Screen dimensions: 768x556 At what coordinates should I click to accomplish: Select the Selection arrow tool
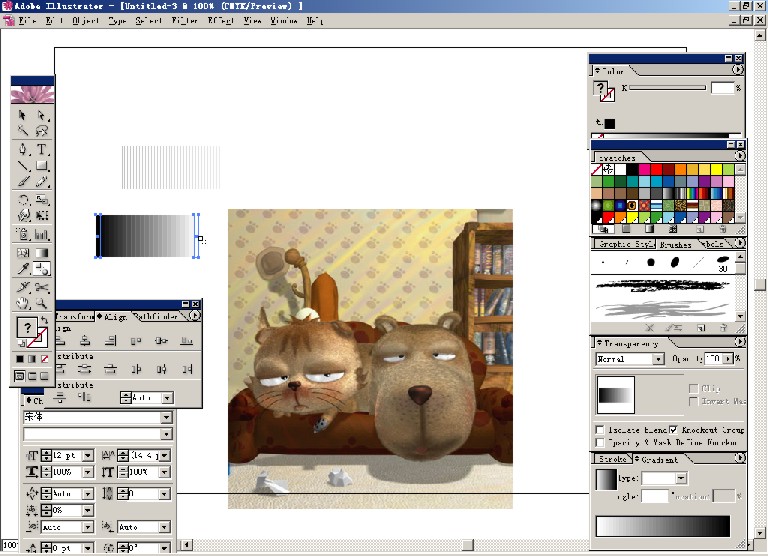pos(22,115)
